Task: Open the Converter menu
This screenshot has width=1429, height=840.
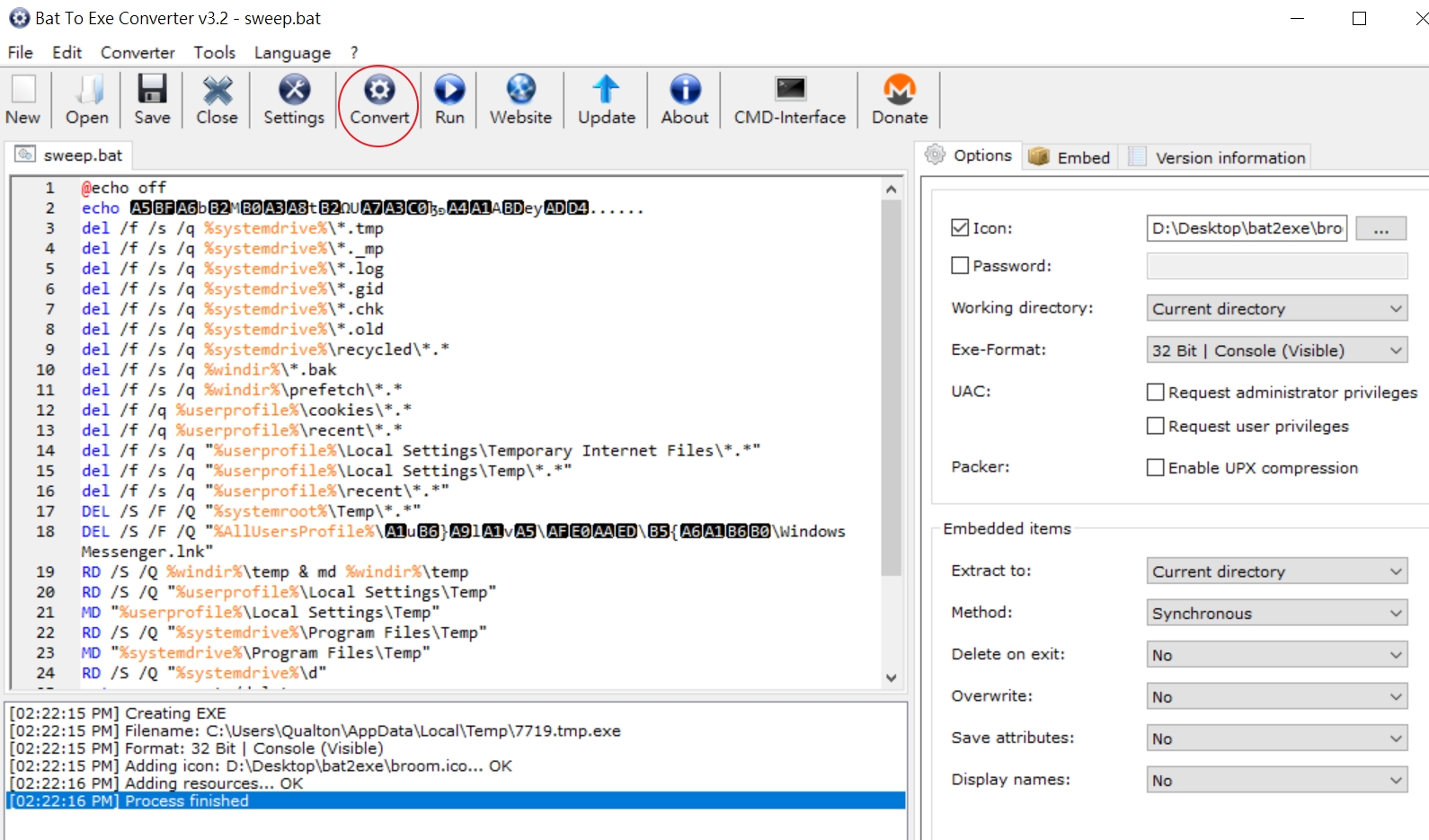Action: [138, 52]
